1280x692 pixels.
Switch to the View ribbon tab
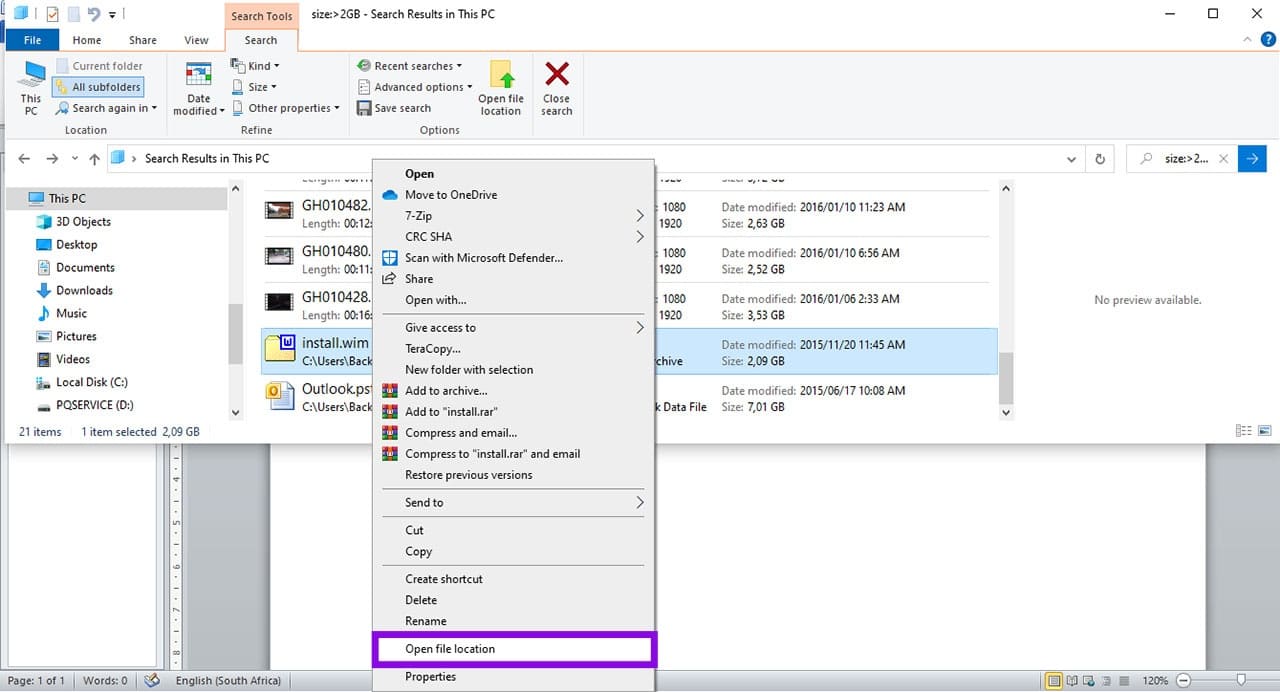tap(197, 40)
